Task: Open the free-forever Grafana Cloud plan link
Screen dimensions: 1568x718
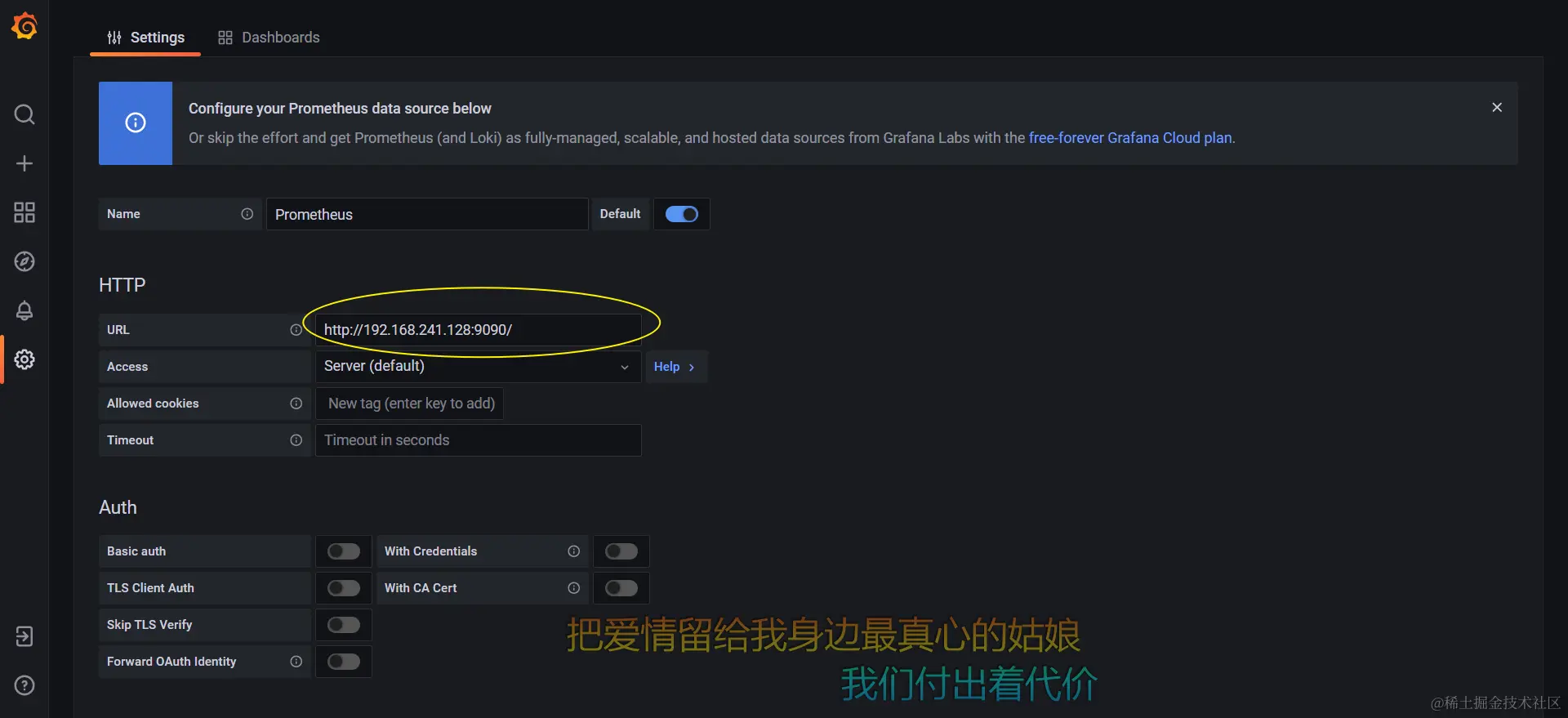Action: coord(1130,138)
